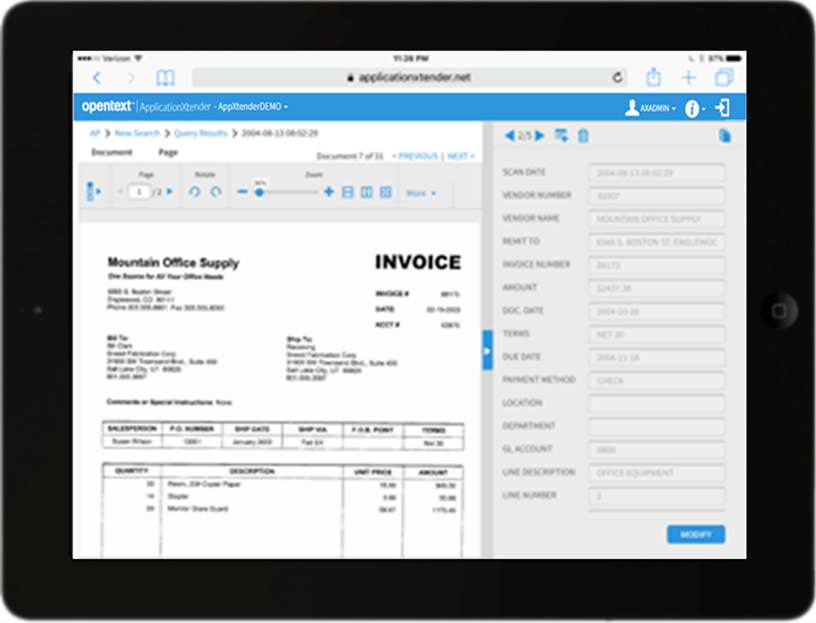Select fit-to-page view icon
Screen dimensions: 816x623
(x=386, y=193)
